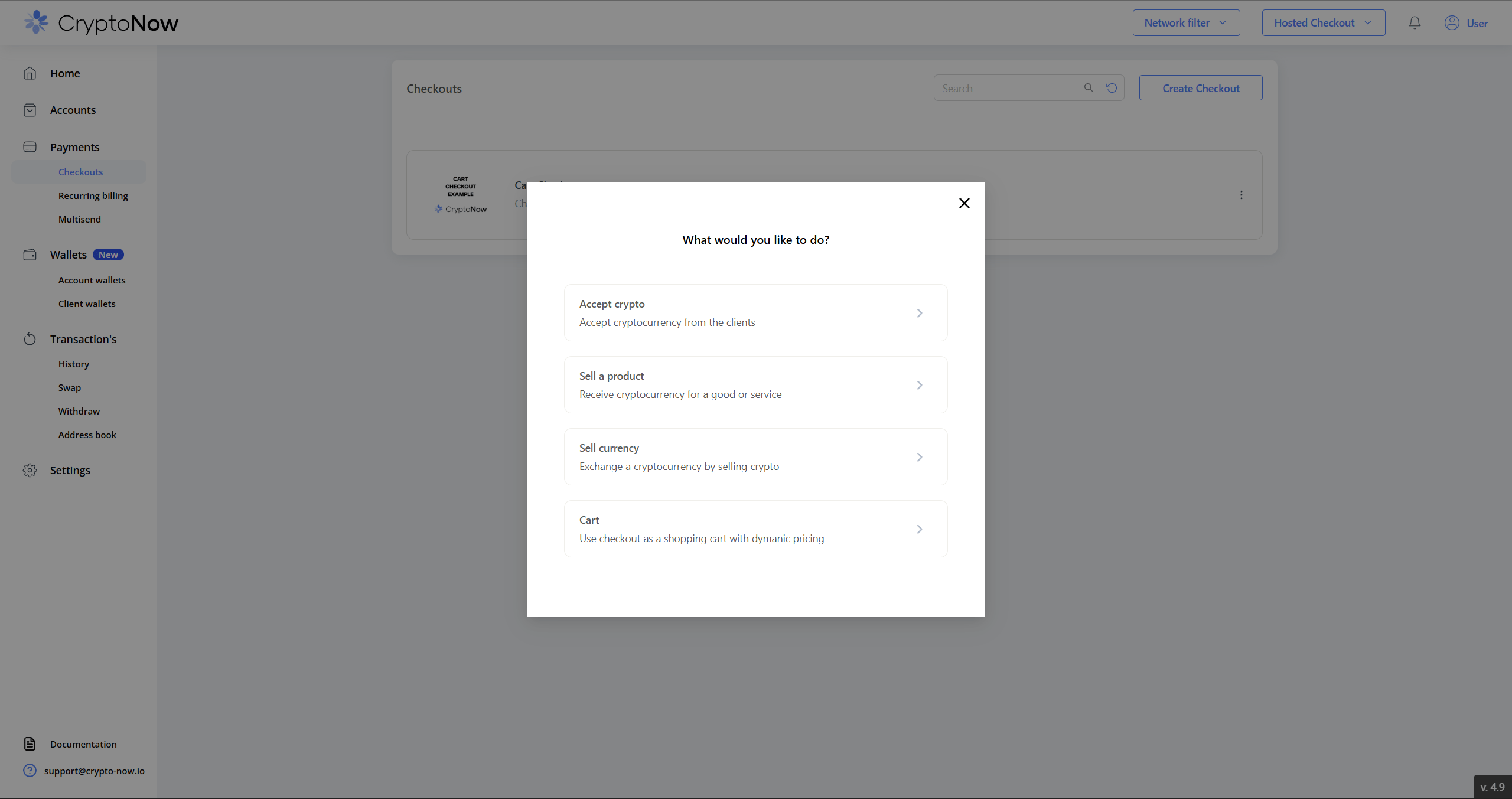Select Checkouts submenu item
Viewport: 1512px width, 799px height.
point(80,172)
